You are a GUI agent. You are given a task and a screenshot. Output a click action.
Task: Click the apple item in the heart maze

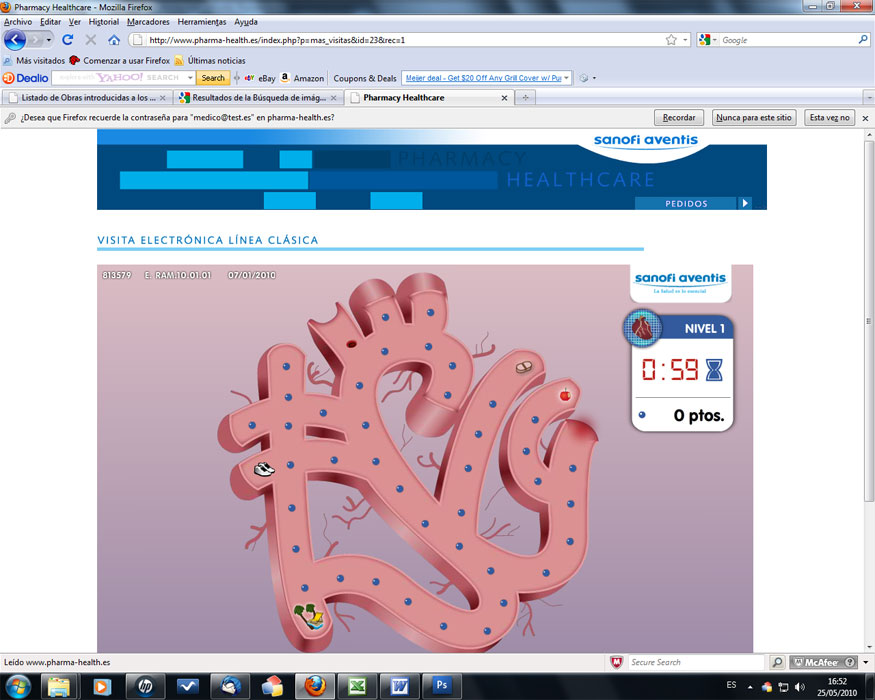click(565, 395)
